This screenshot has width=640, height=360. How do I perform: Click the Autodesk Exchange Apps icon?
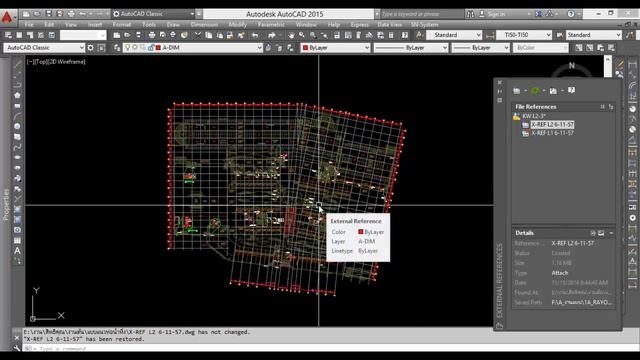click(x=538, y=14)
